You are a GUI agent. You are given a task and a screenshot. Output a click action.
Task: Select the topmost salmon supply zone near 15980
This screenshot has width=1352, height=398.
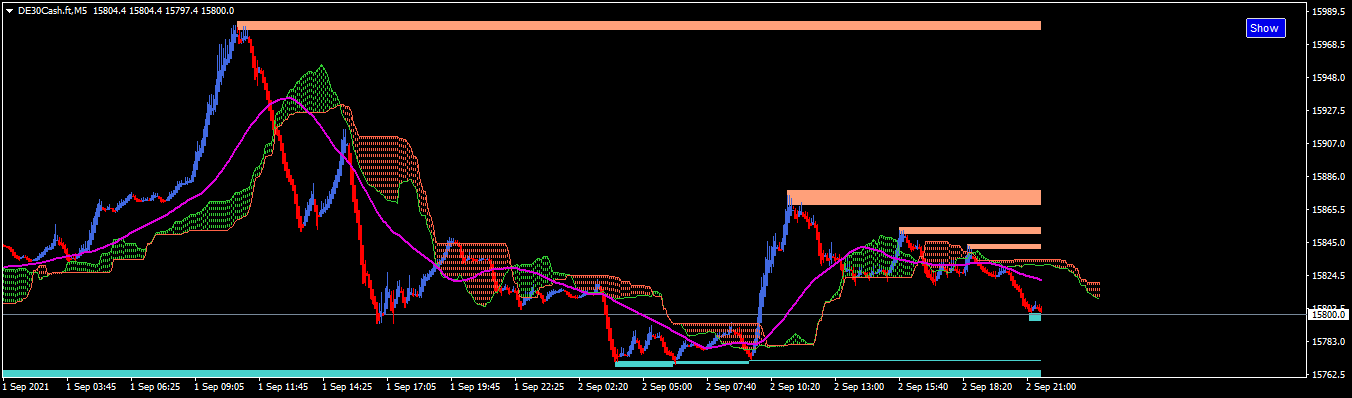click(639, 26)
